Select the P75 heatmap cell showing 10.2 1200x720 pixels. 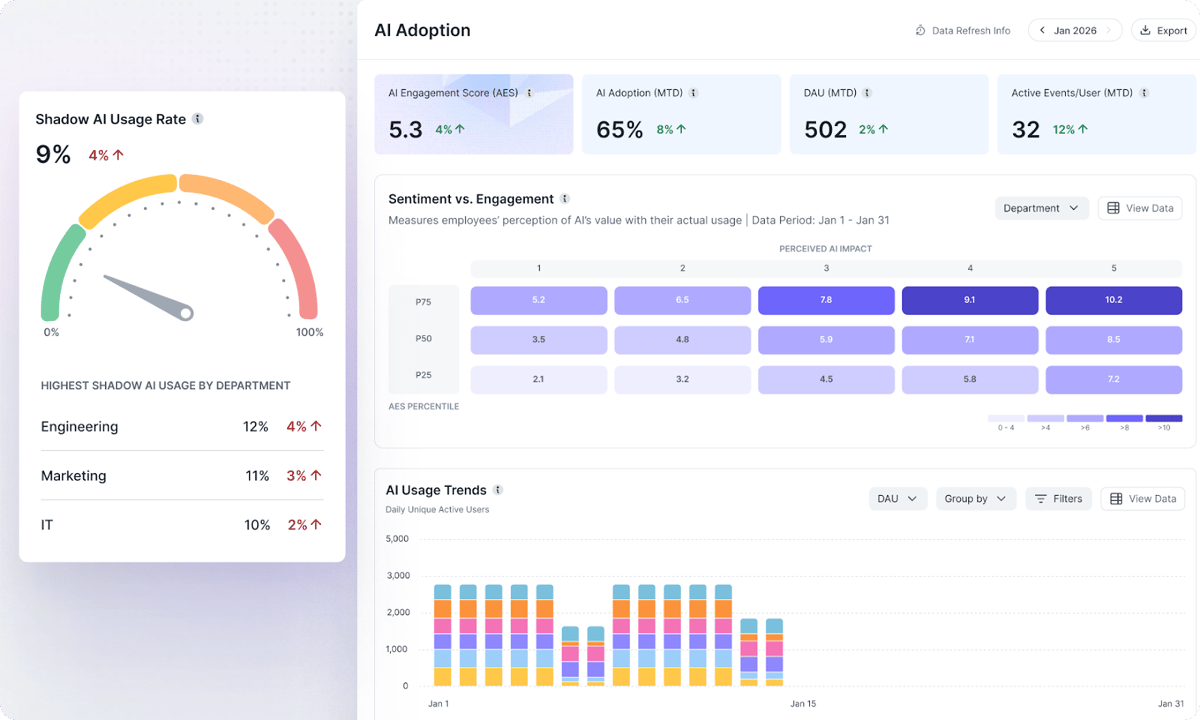tap(1114, 300)
